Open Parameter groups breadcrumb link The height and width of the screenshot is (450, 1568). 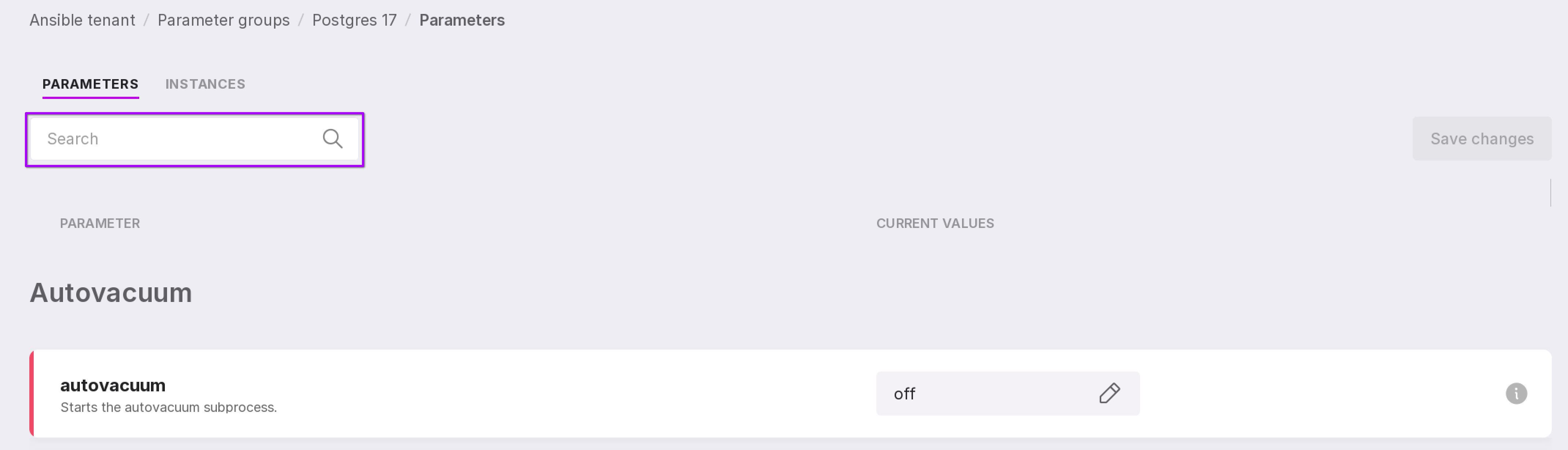223,20
